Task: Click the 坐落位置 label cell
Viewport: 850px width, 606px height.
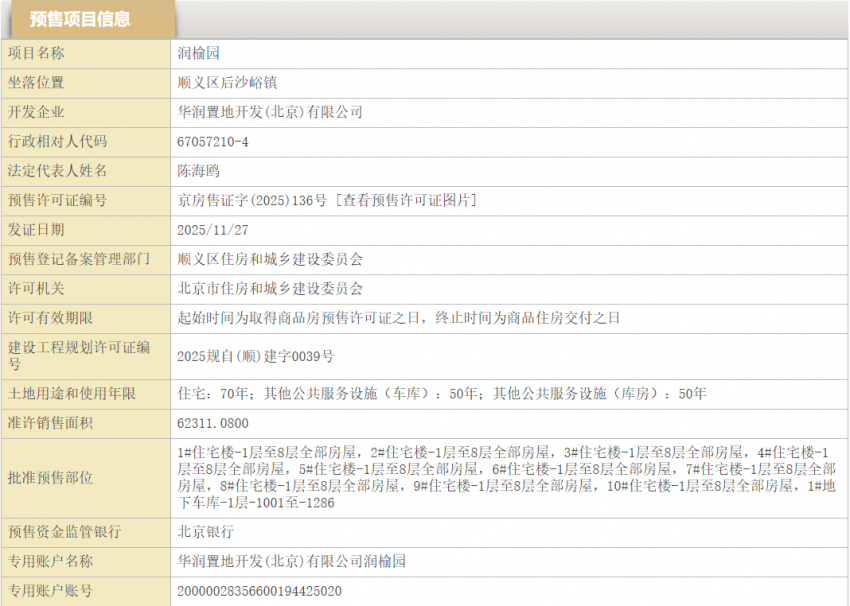Action: click(x=86, y=83)
